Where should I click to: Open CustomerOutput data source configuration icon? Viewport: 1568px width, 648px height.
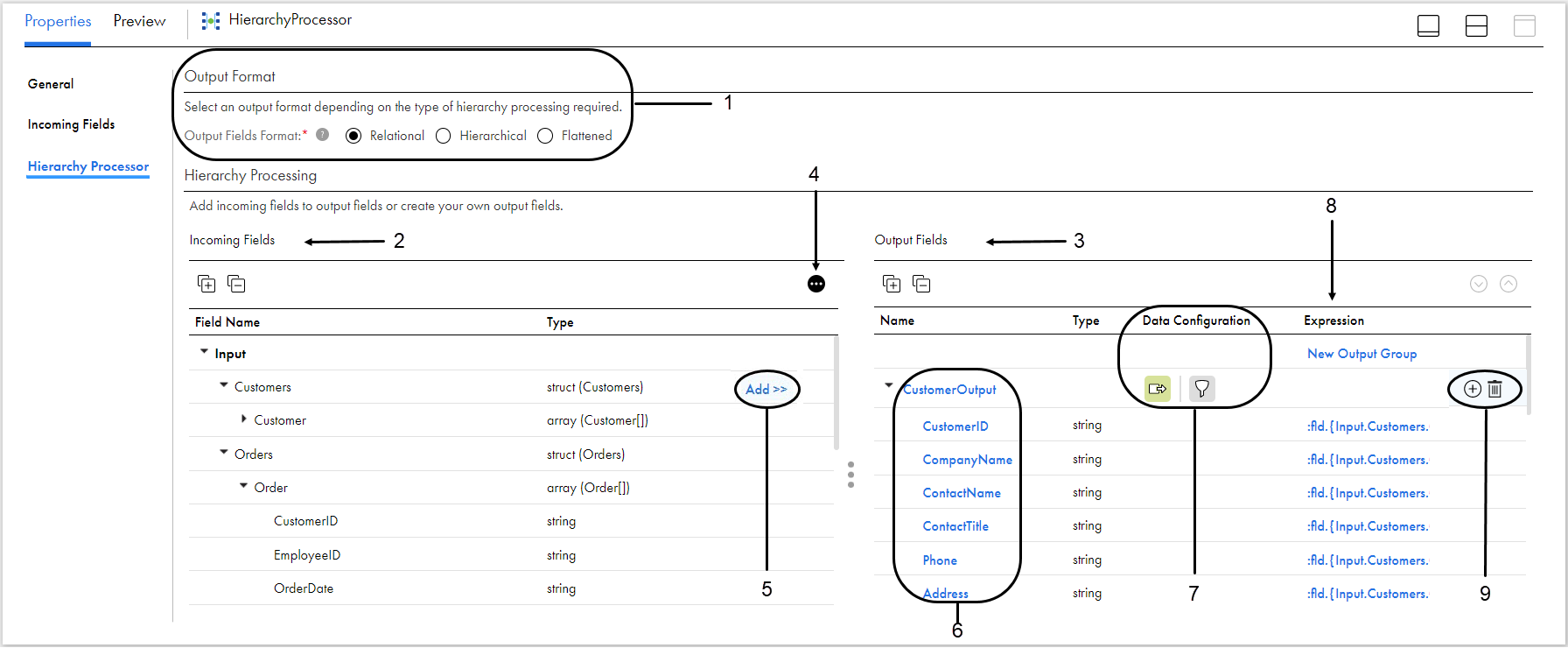coord(1158,389)
